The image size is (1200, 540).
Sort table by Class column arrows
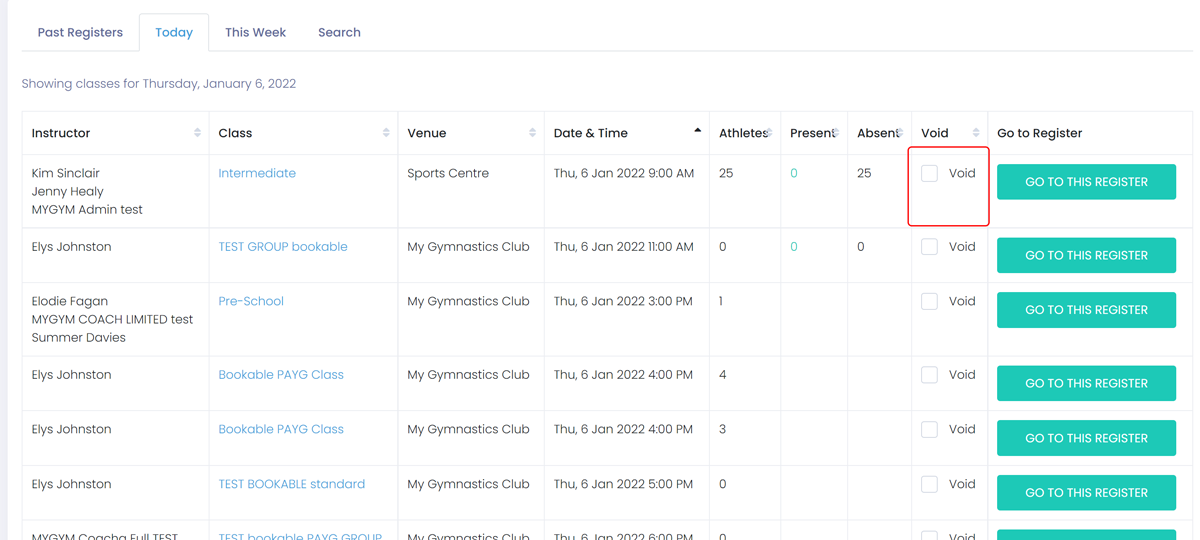[x=386, y=133]
